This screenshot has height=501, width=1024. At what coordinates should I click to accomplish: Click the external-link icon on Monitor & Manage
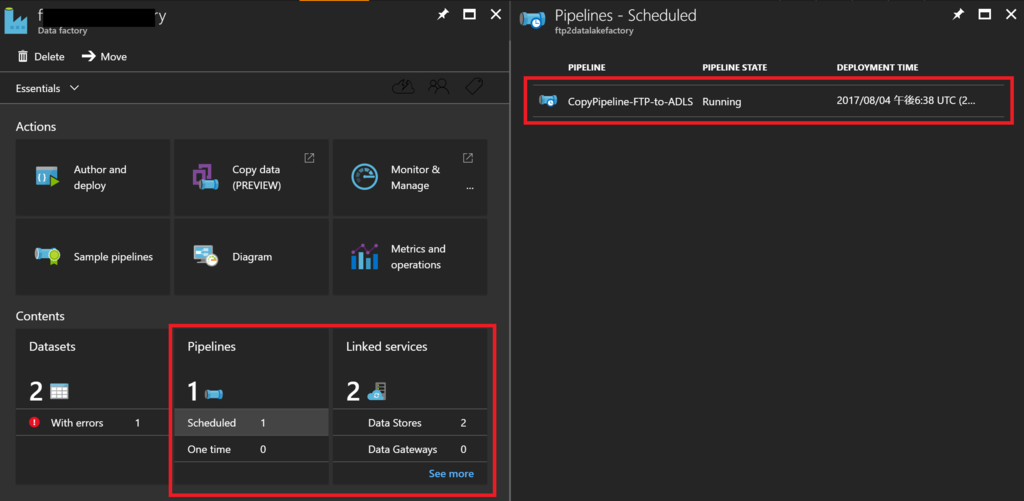[x=468, y=158]
